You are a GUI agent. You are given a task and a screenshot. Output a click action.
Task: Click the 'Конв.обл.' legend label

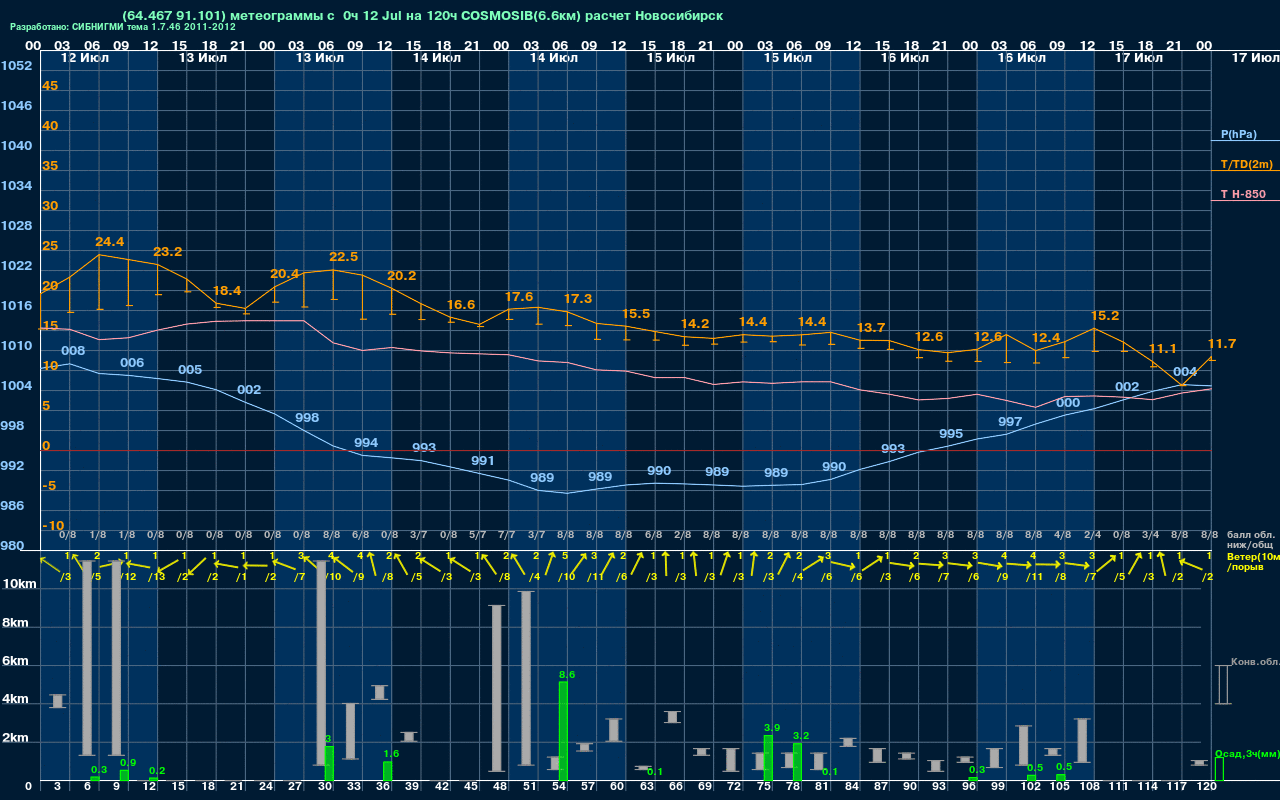(1255, 662)
